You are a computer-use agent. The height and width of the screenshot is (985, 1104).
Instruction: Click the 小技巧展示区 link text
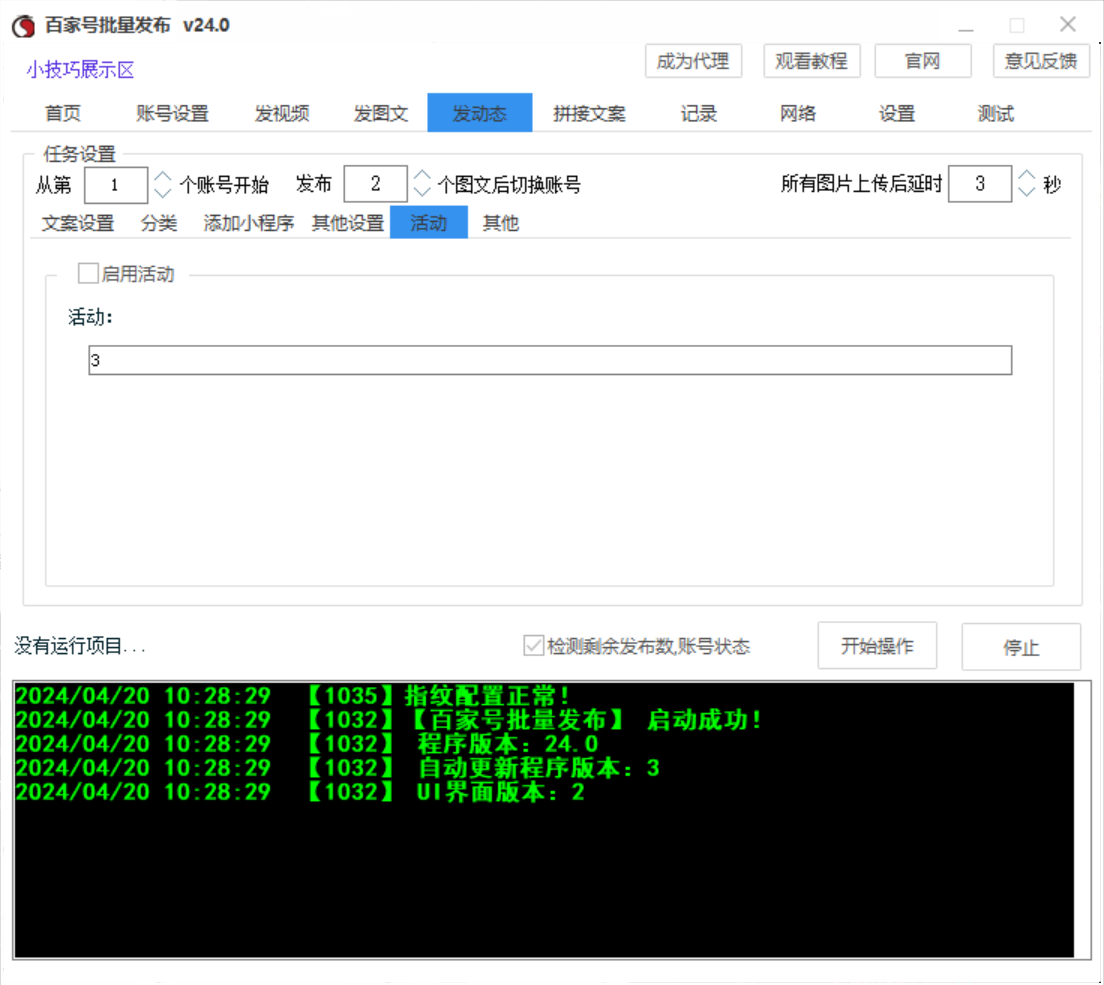(x=80, y=70)
